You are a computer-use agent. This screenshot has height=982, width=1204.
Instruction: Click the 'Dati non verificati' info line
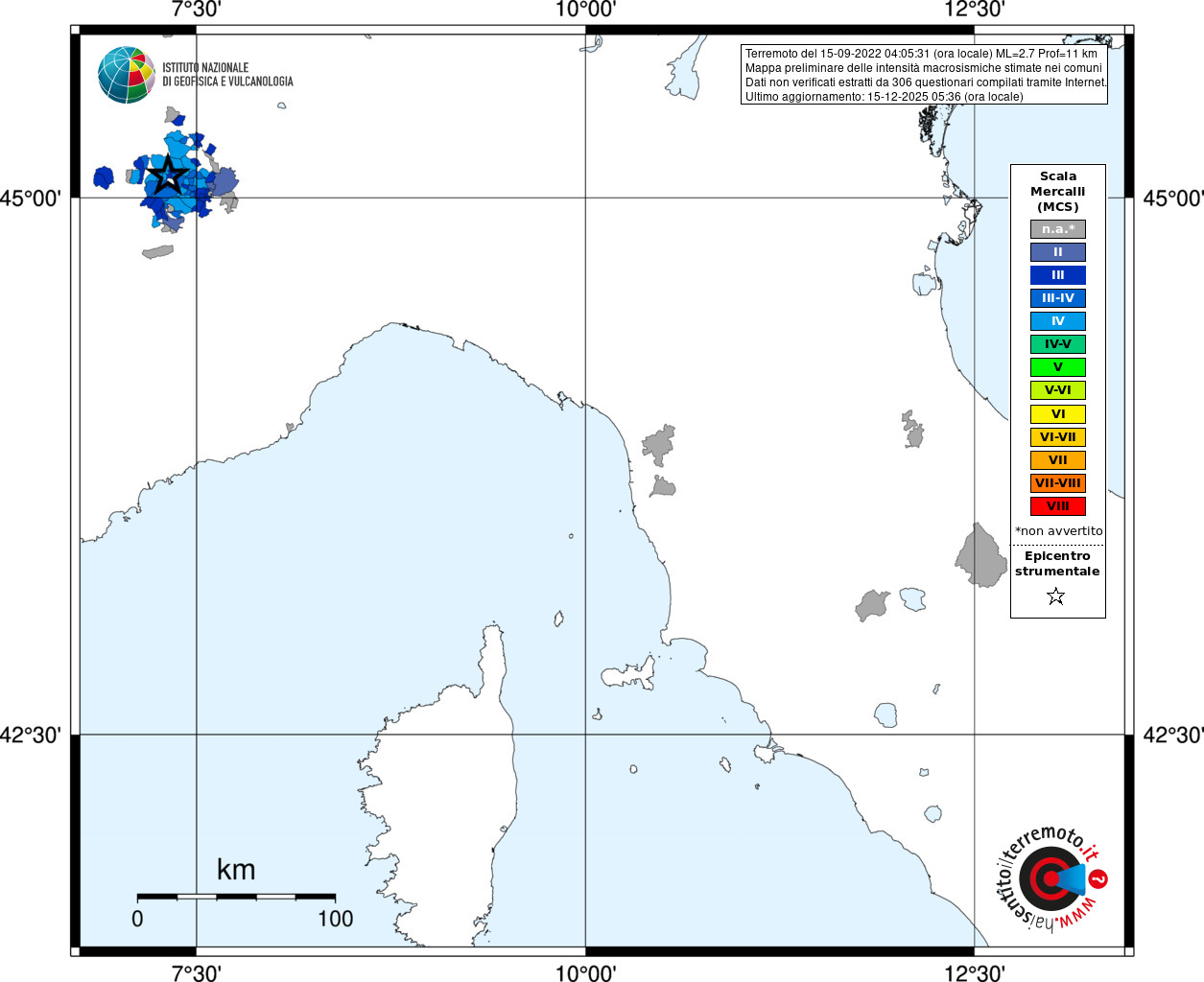tap(926, 82)
